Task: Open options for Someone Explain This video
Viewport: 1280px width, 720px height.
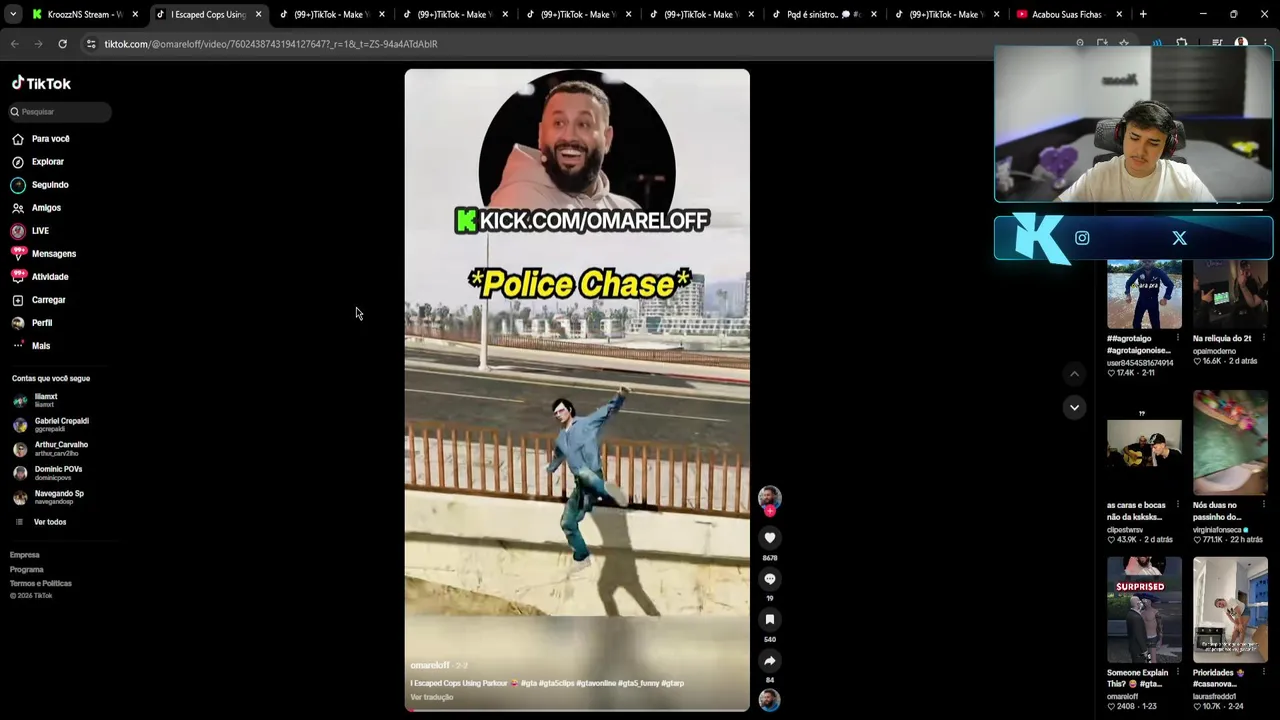Action: (x=1177, y=673)
